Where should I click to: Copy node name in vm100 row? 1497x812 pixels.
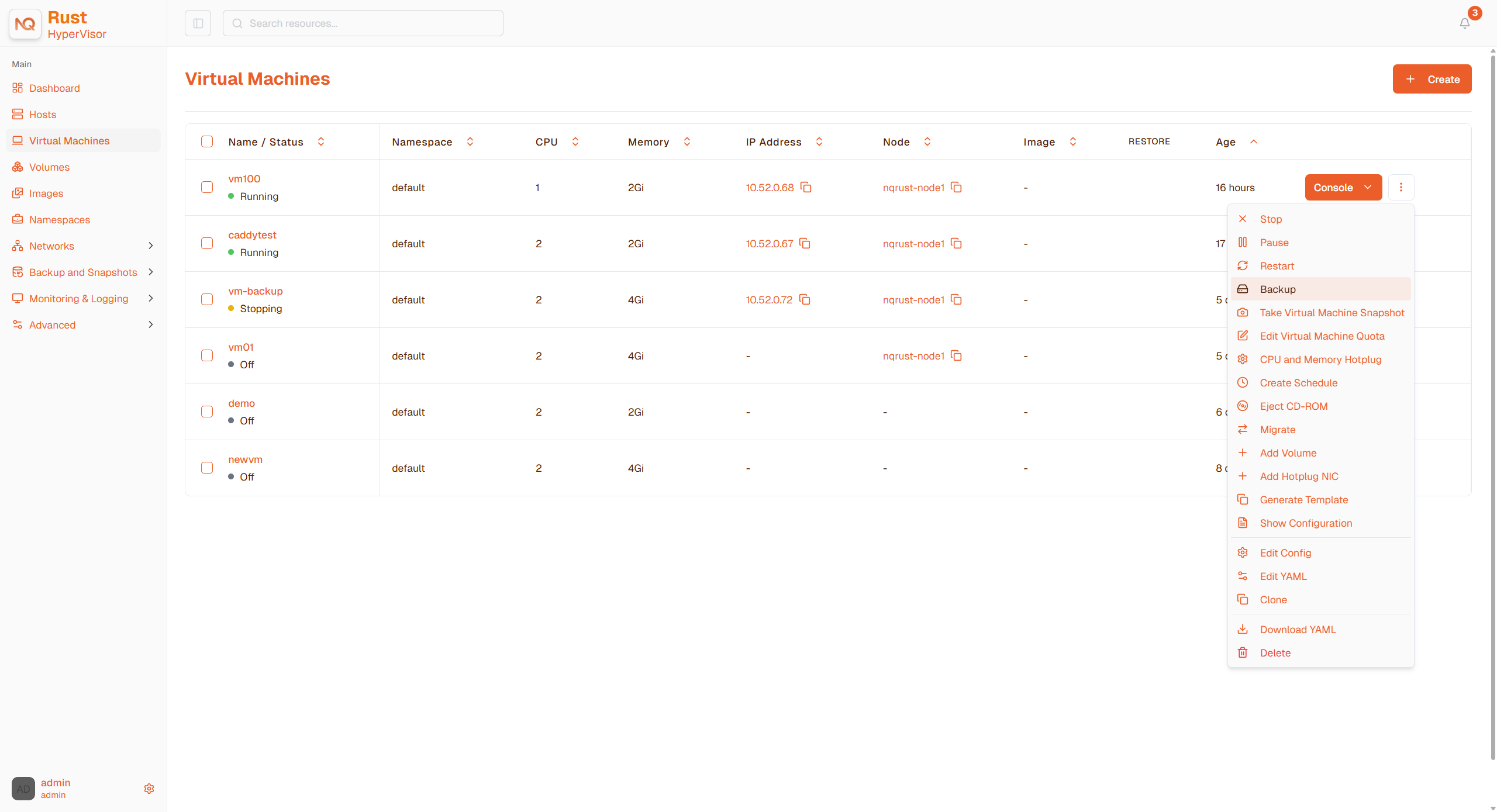(x=956, y=188)
